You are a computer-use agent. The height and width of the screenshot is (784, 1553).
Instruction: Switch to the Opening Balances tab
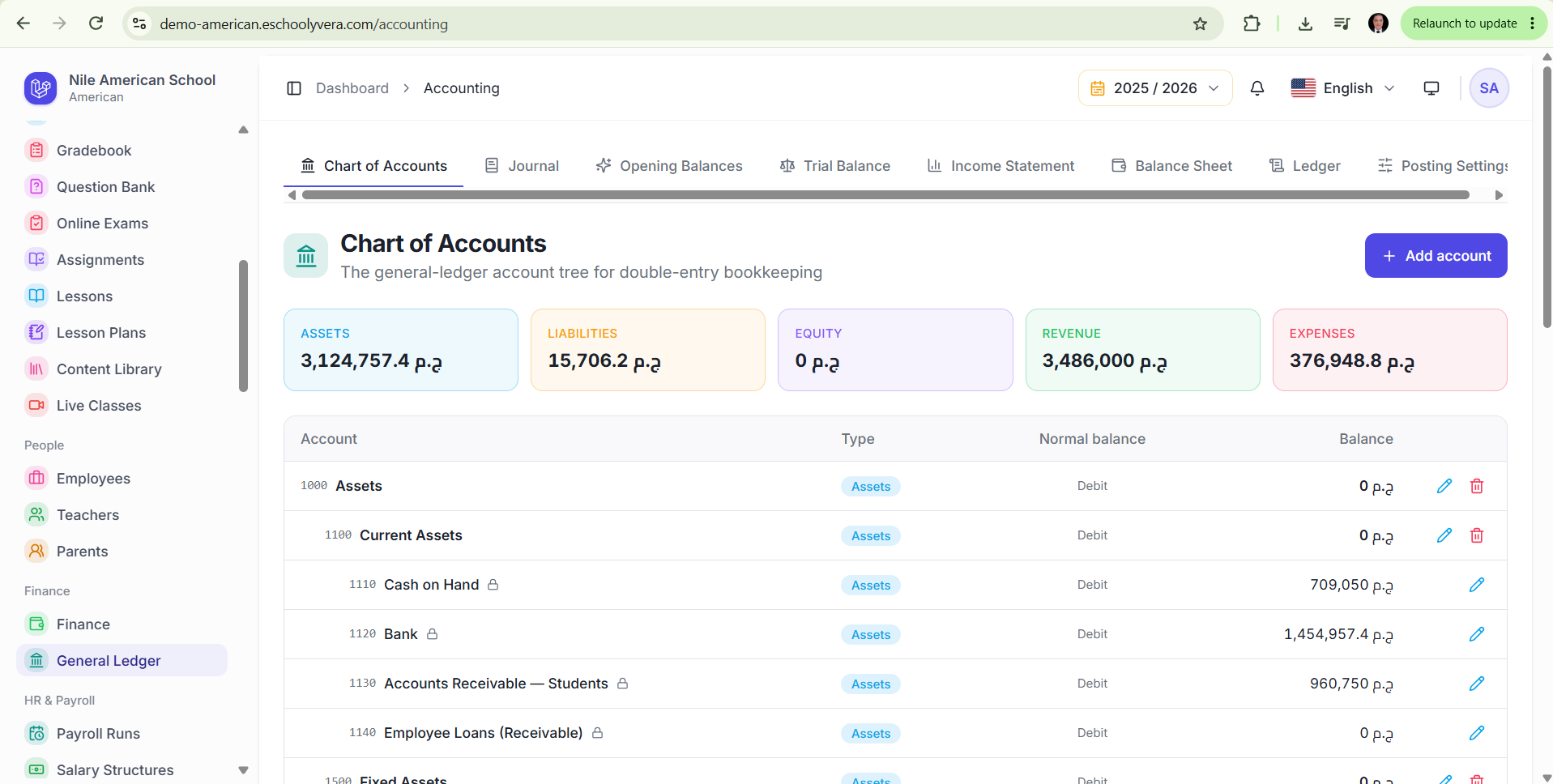coord(669,166)
